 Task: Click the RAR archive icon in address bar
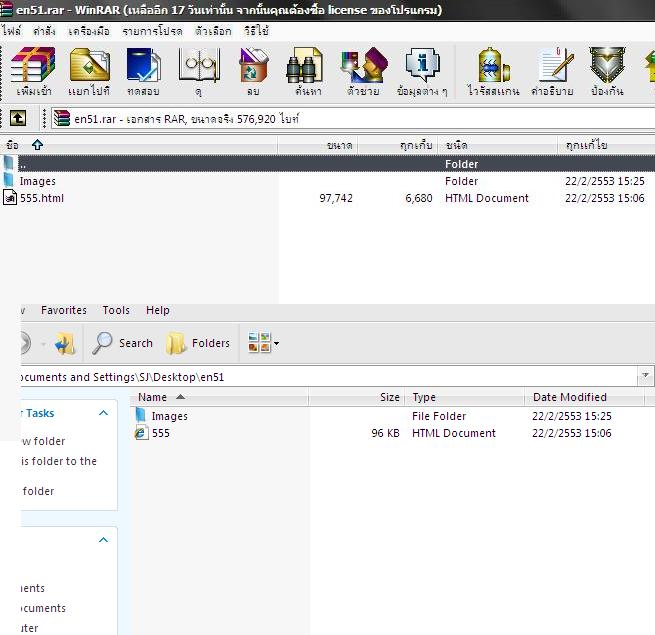61,118
